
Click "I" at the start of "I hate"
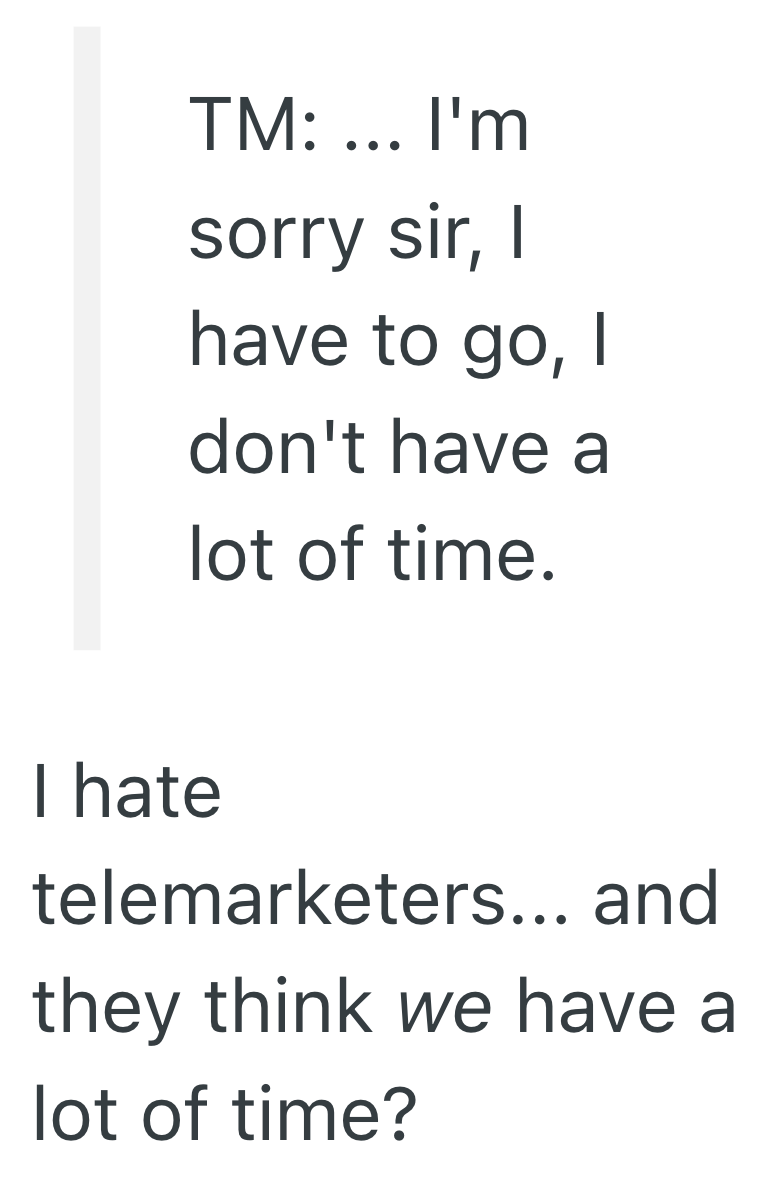pyautogui.click(x=41, y=792)
